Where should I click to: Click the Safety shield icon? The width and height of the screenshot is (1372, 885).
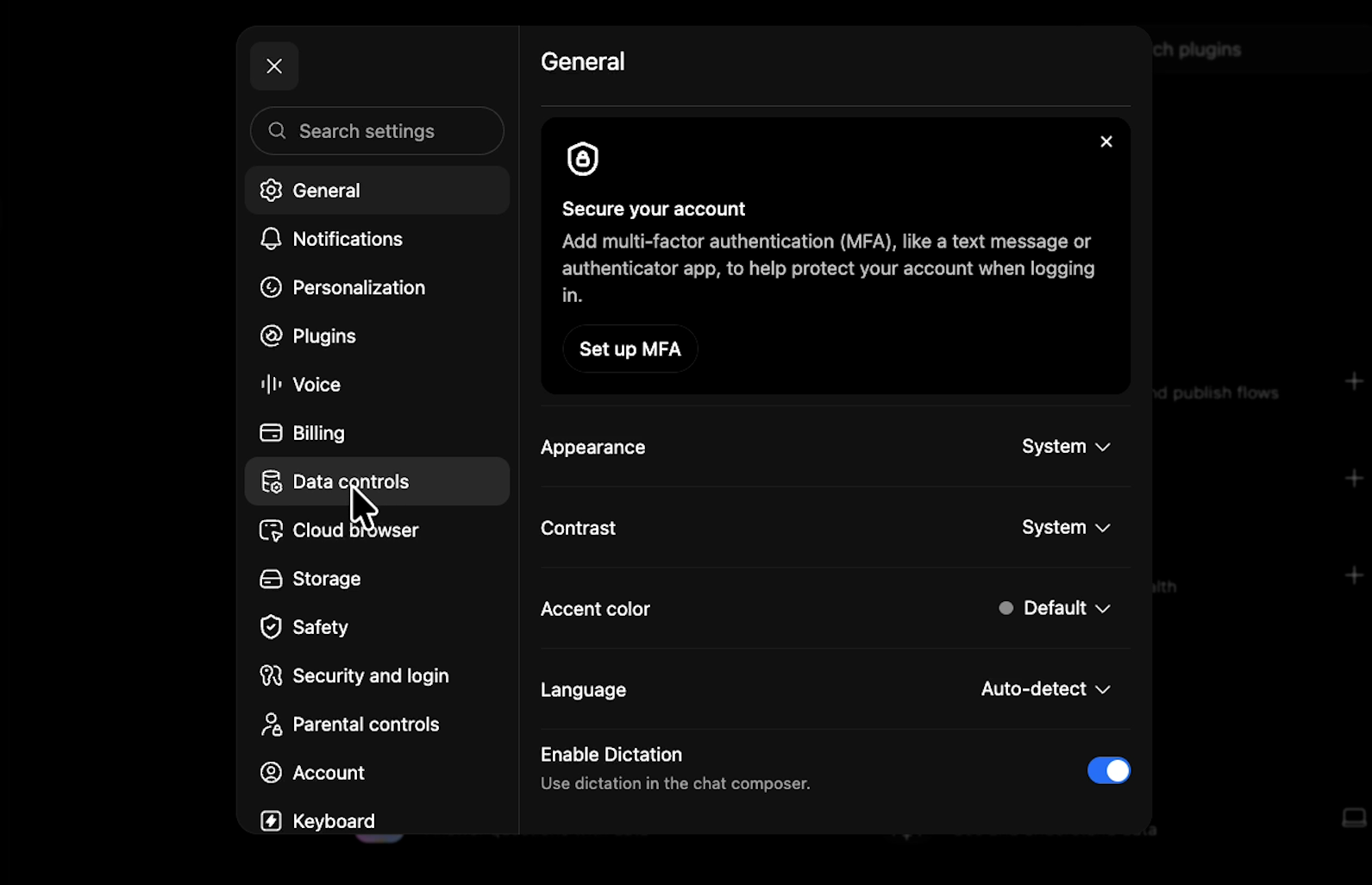pos(271,627)
